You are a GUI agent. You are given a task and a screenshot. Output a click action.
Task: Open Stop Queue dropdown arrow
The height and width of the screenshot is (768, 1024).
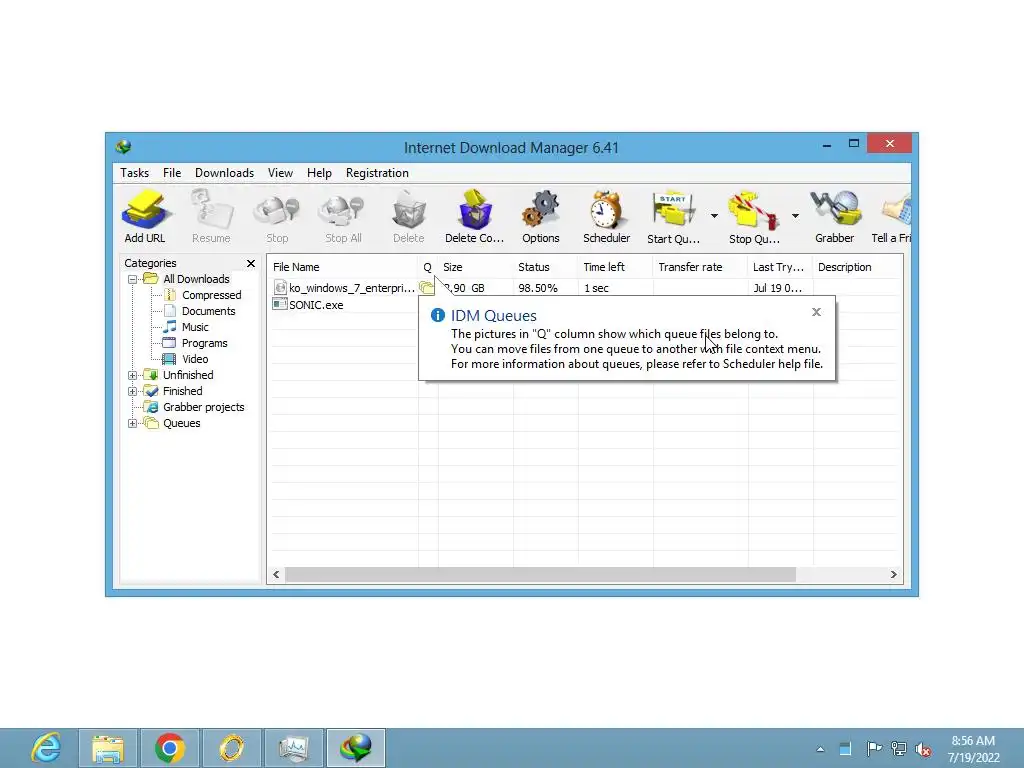pos(795,216)
